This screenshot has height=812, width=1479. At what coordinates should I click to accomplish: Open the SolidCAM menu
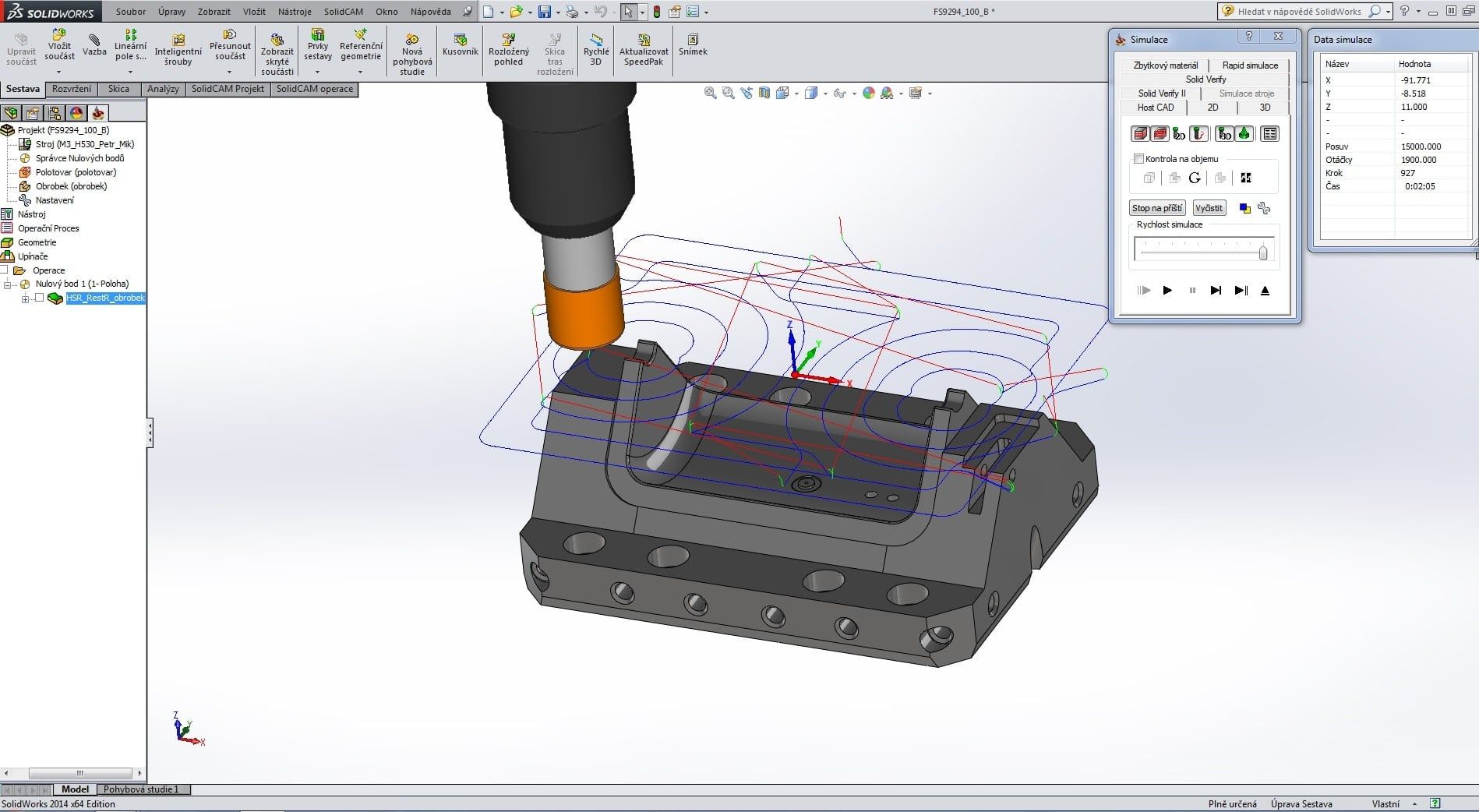344,12
